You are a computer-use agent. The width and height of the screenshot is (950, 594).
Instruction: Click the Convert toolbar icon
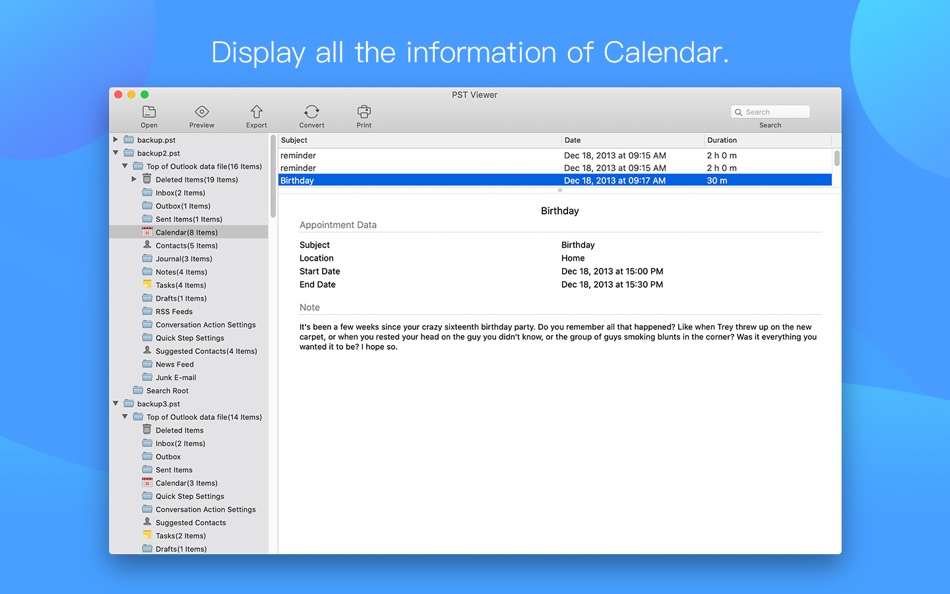(x=311, y=112)
